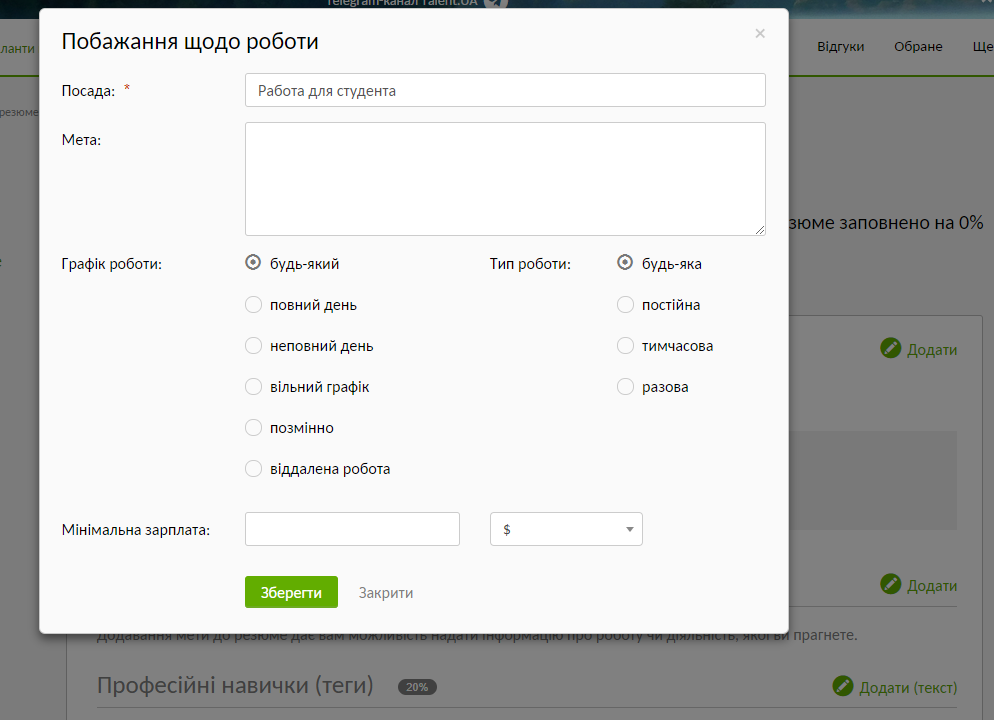Click the 20% badge near Професійні навички
The width and height of the screenshot is (994, 720).
pos(417,687)
